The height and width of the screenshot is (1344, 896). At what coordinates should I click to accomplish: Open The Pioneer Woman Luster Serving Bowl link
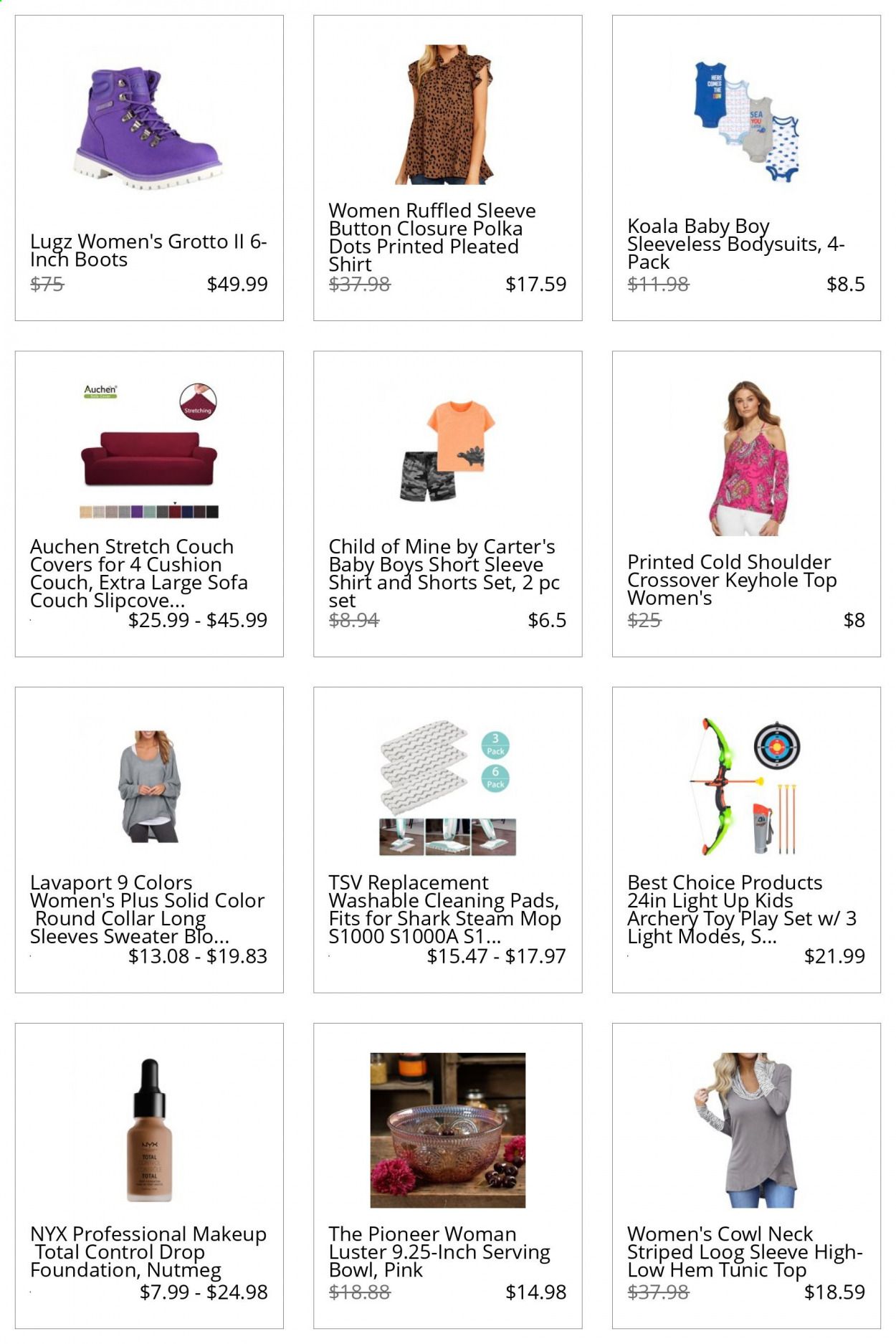click(x=439, y=1252)
